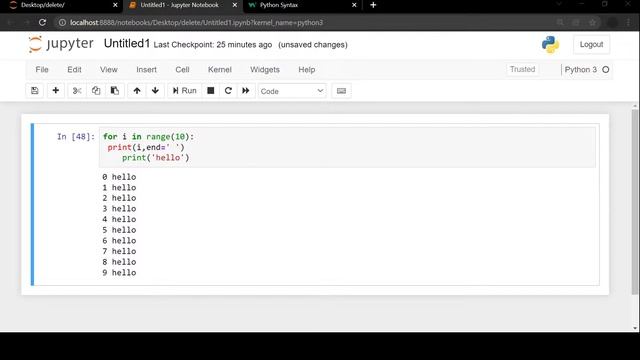Image resolution: width=640 pixels, height=360 pixels.
Task: Click the Python 3 kernel indicator
Action: (x=580, y=69)
